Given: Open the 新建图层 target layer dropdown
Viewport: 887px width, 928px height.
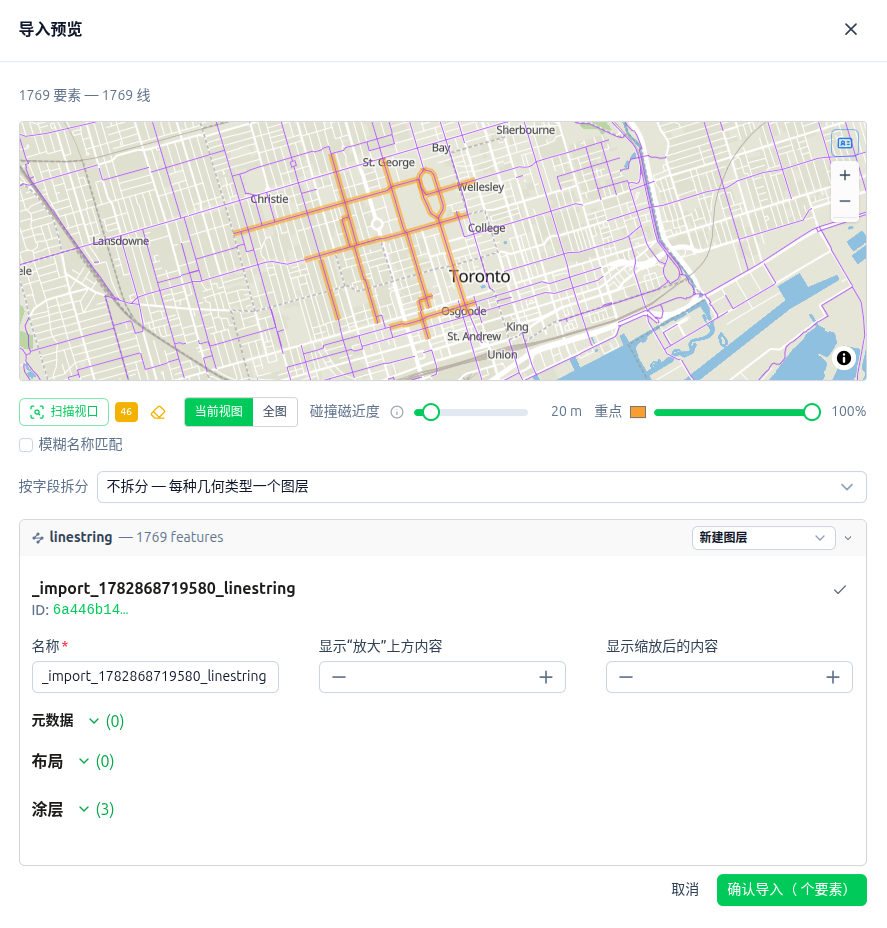Looking at the screenshot, I should tap(763, 538).
